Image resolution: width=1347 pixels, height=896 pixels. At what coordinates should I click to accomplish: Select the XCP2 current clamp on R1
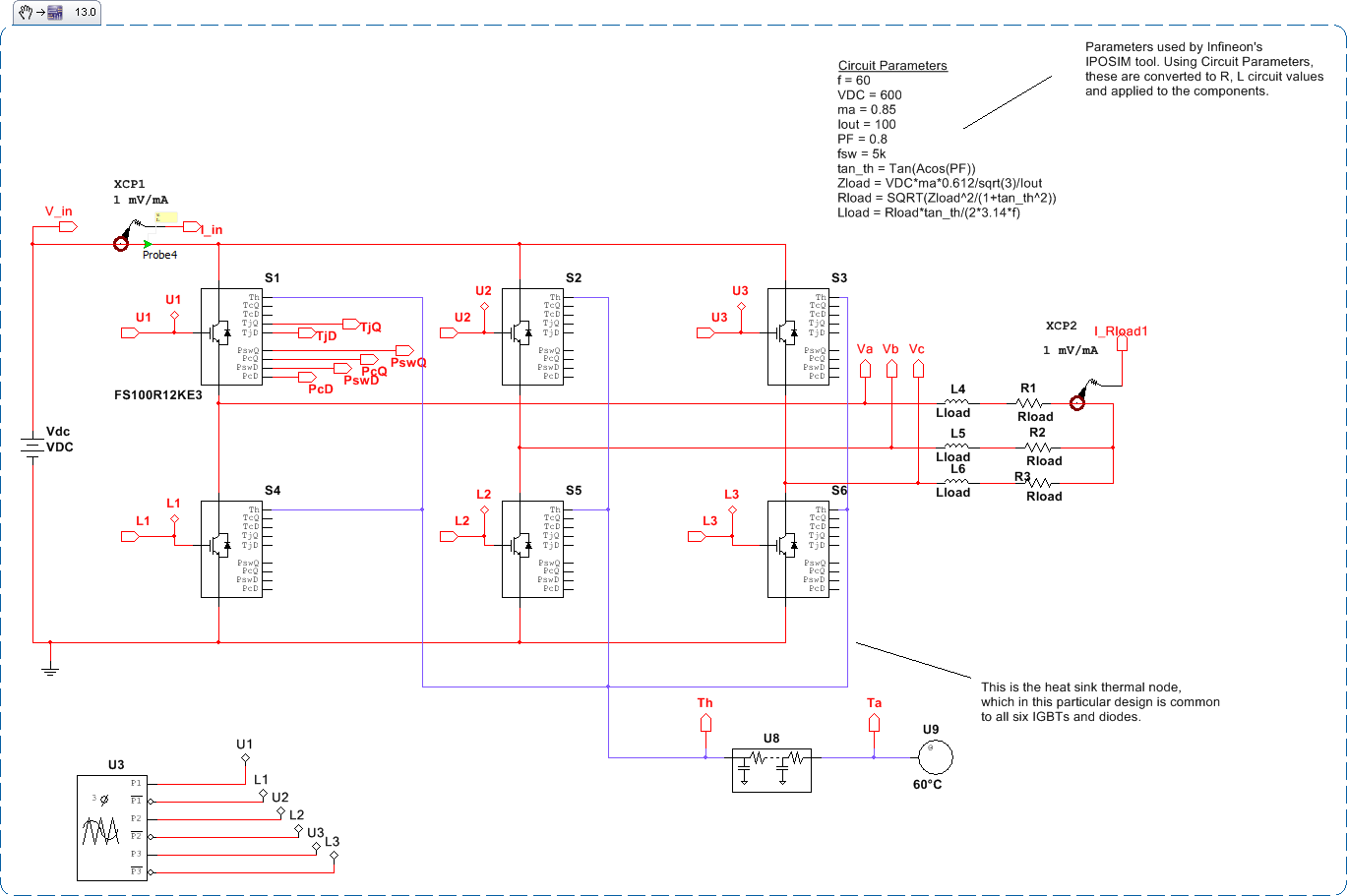tap(1077, 403)
